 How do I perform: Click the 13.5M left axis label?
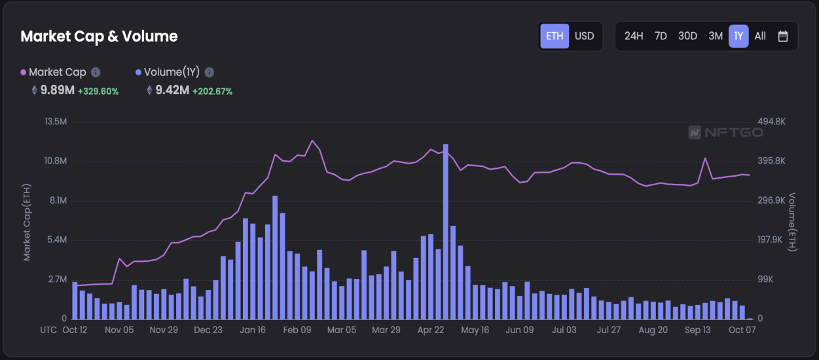pyautogui.click(x=56, y=122)
